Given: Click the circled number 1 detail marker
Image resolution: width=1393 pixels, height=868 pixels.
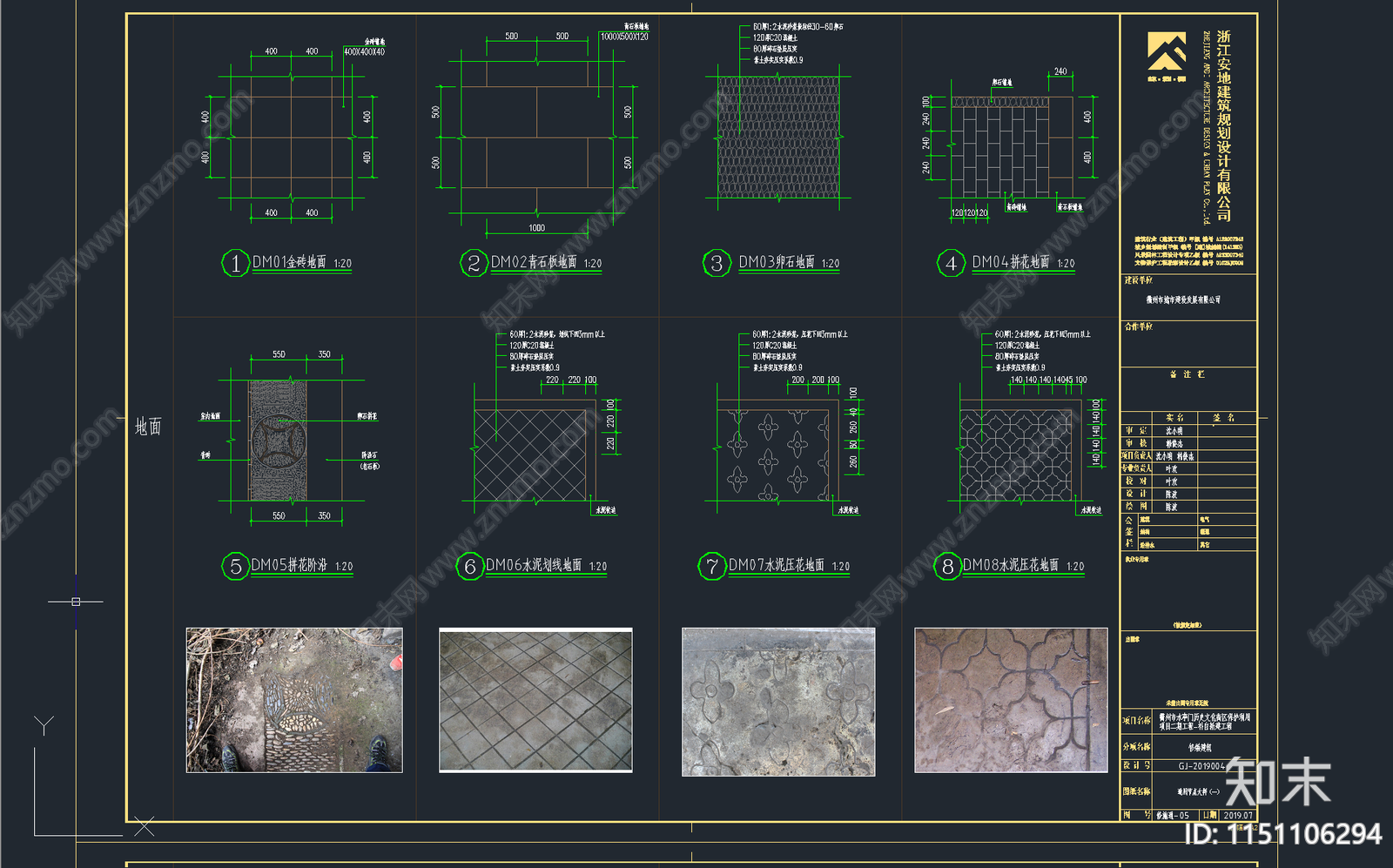Looking at the screenshot, I should click(x=235, y=263).
